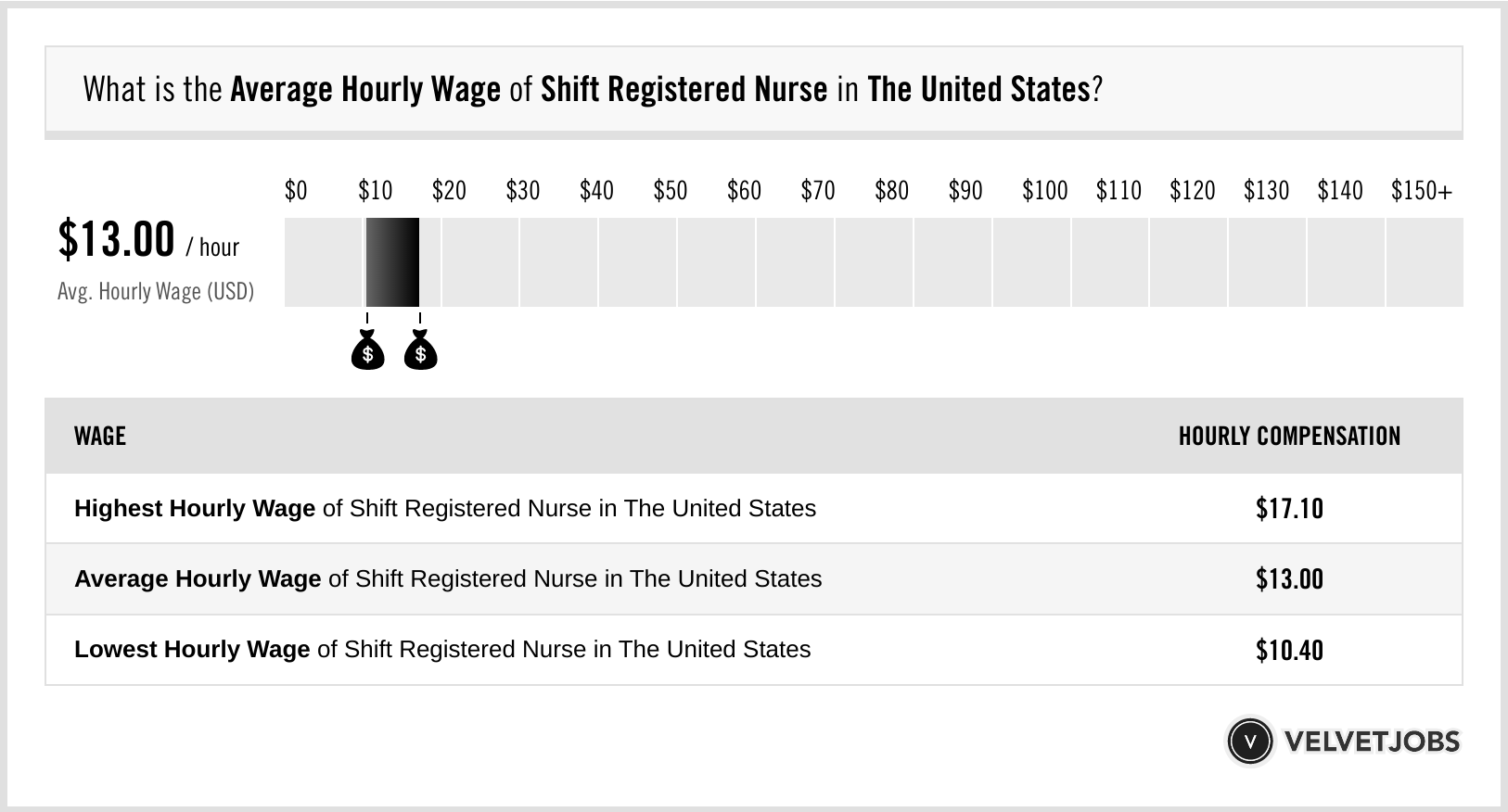Click the $17.10 compensation value
Viewport: 1508px width, 812px height.
click(x=1289, y=509)
